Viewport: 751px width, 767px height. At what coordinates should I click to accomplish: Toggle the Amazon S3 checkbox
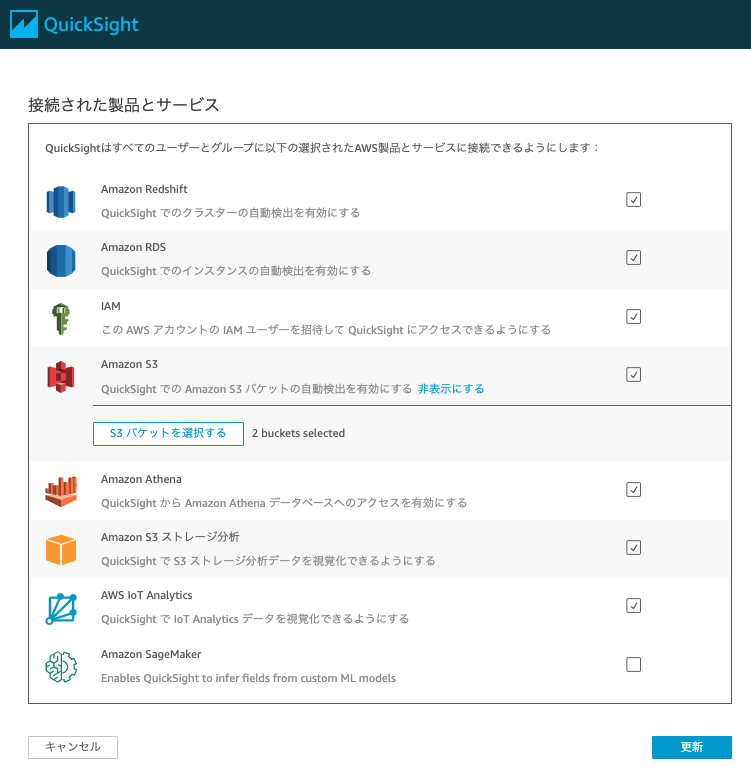coord(634,375)
